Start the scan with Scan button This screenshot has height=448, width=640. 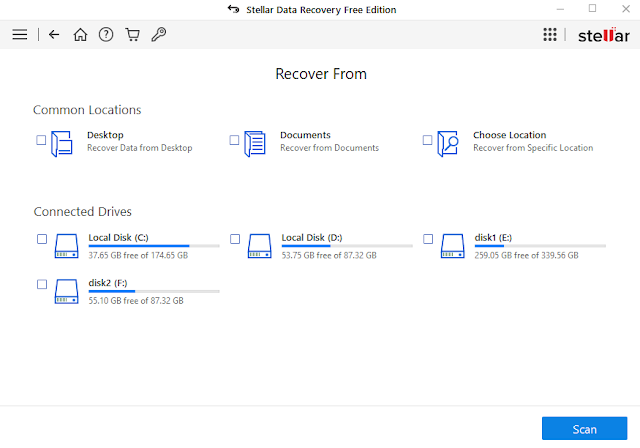(x=584, y=428)
